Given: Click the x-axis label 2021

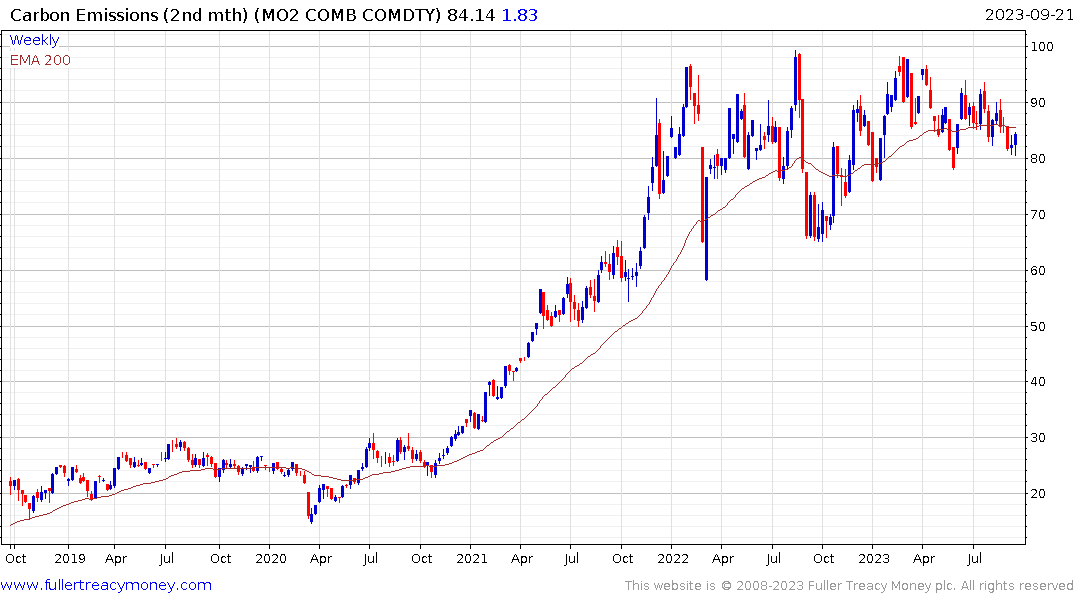Looking at the screenshot, I should [472, 559].
